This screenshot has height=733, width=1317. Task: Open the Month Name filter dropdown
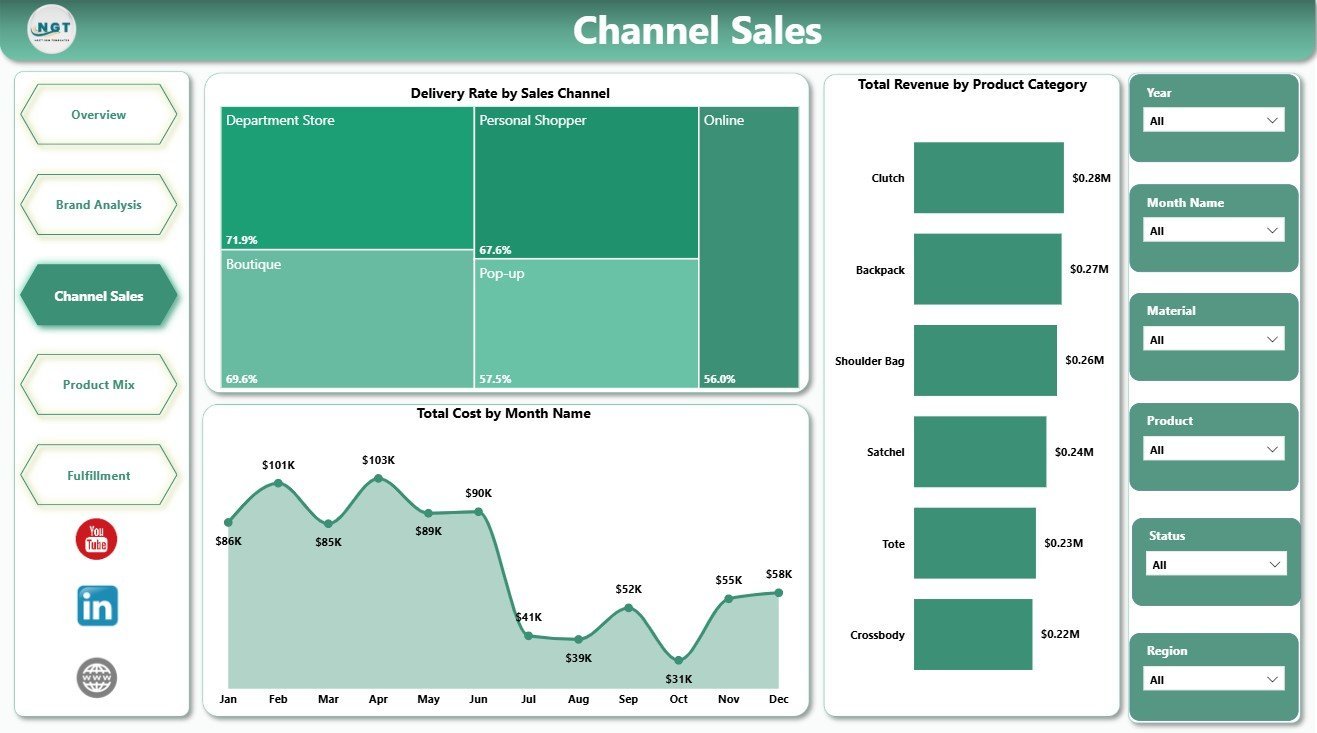1213,230
